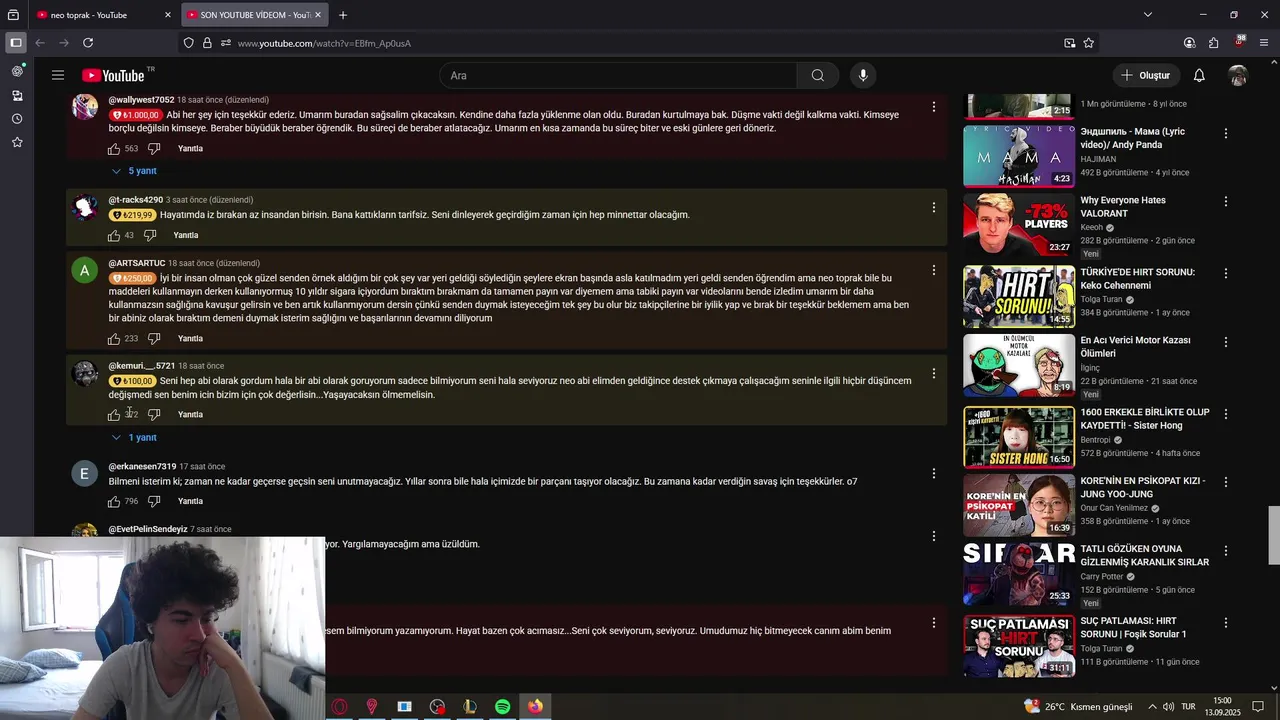Reload the page with the refresh icon
The height and width of the screenshot is (720, 1280).
click(88, 43)
